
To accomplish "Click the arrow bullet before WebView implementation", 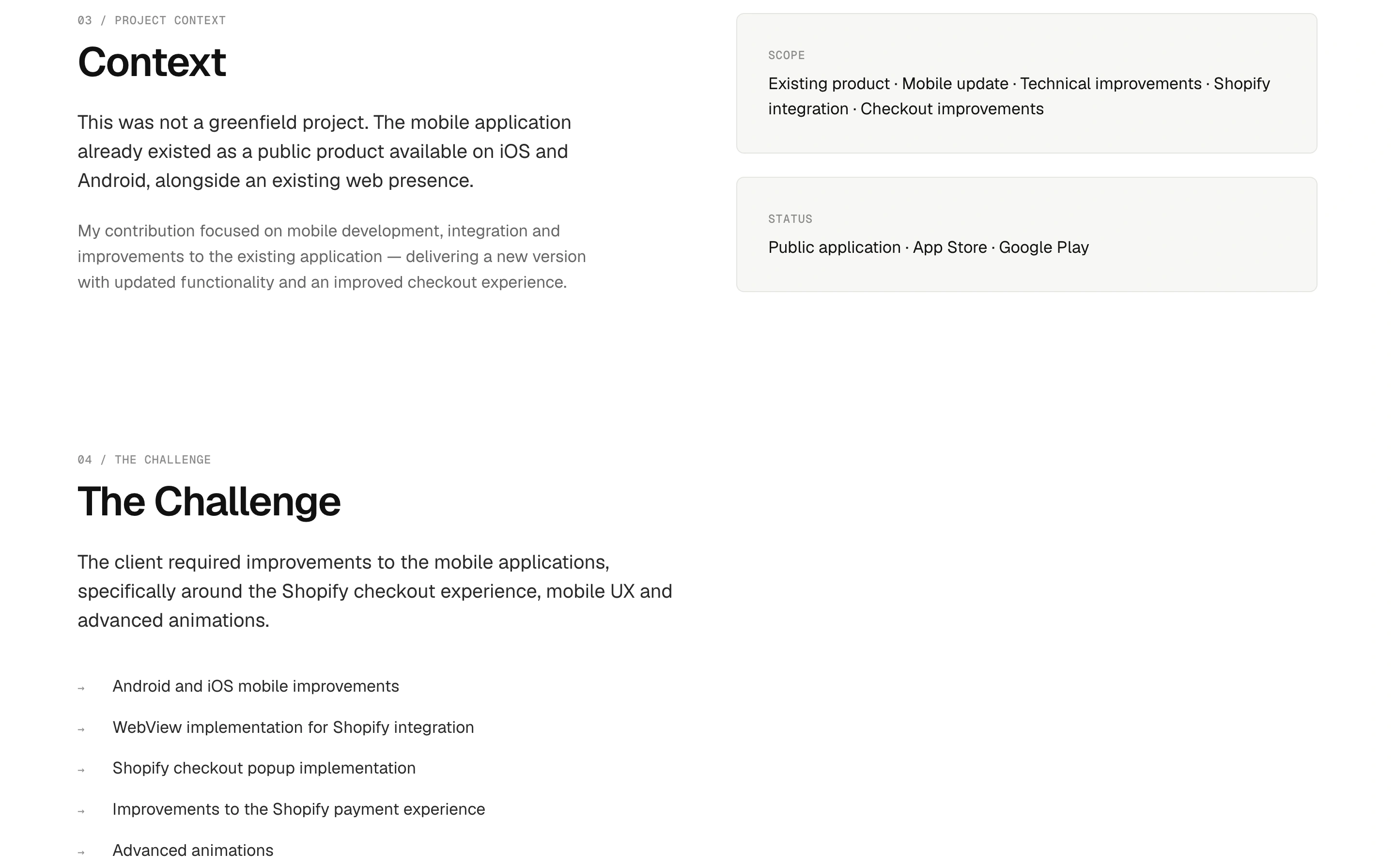I will [x=81, y=729].
